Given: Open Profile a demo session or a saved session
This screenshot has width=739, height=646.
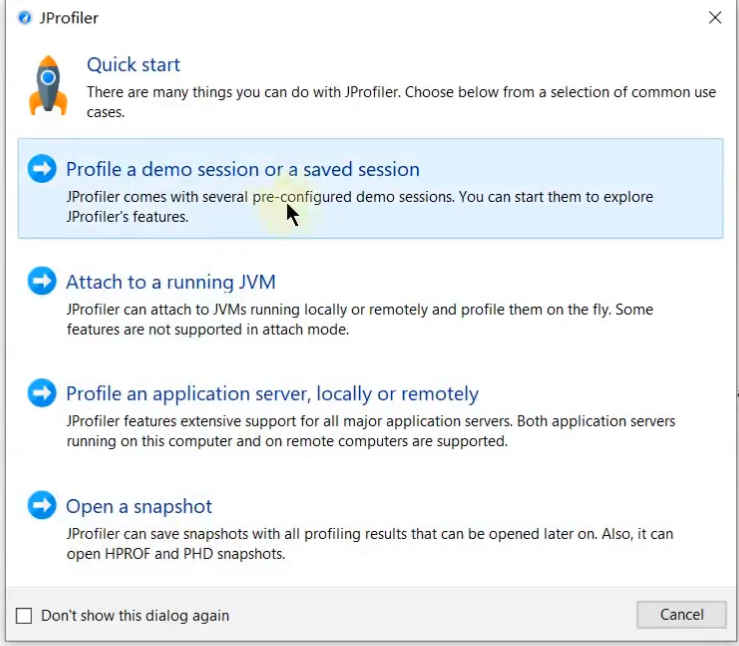Looking at the screenshot, I should [243, 169].
